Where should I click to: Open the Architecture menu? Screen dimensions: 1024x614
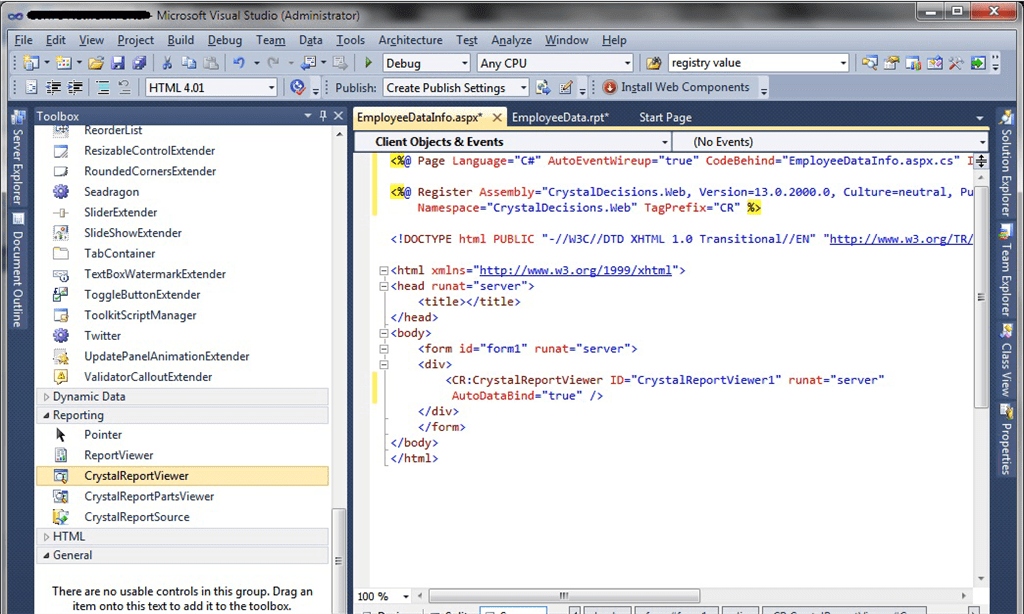[x=410, y=40]
